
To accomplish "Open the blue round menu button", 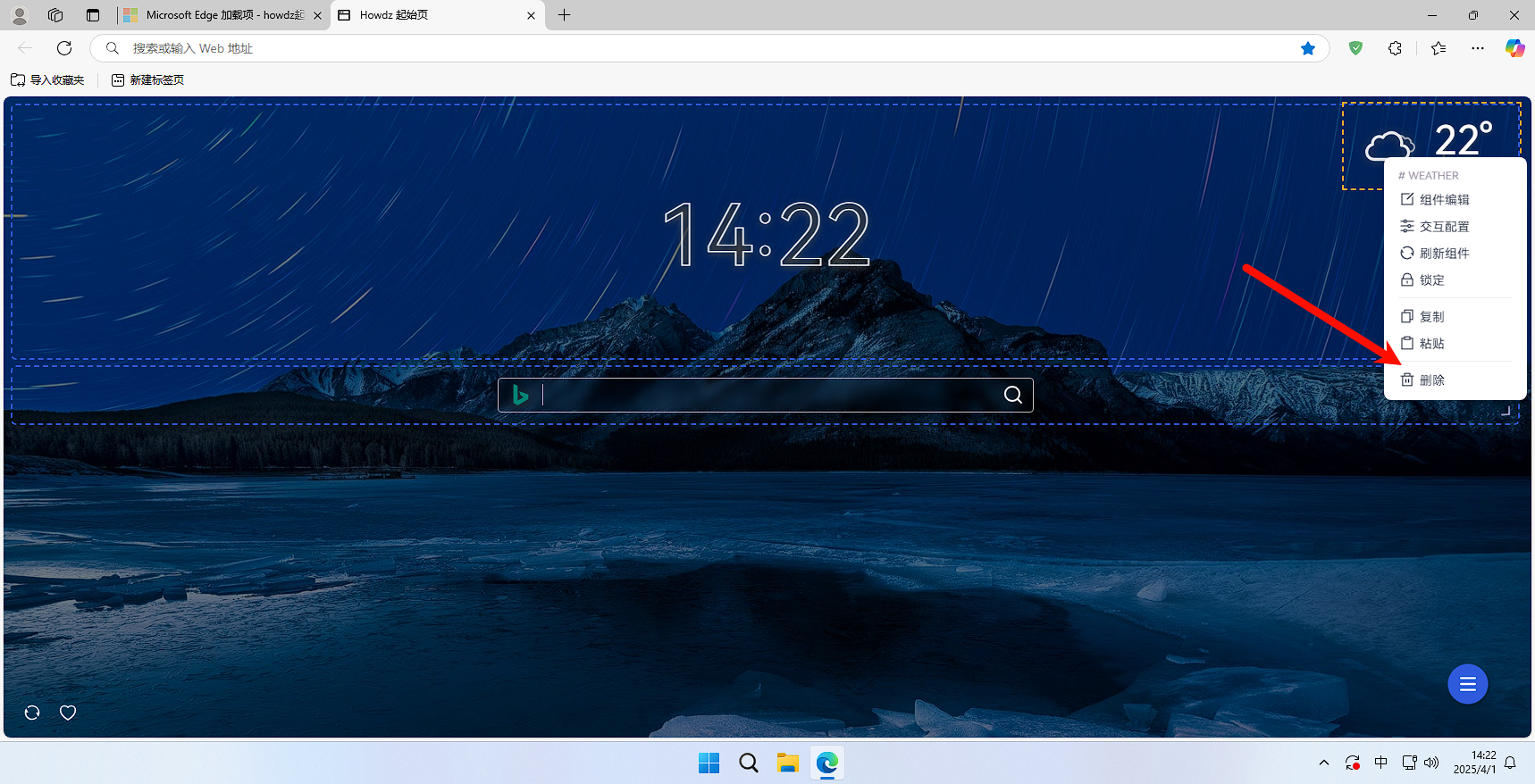I will tap(1467, 684).
